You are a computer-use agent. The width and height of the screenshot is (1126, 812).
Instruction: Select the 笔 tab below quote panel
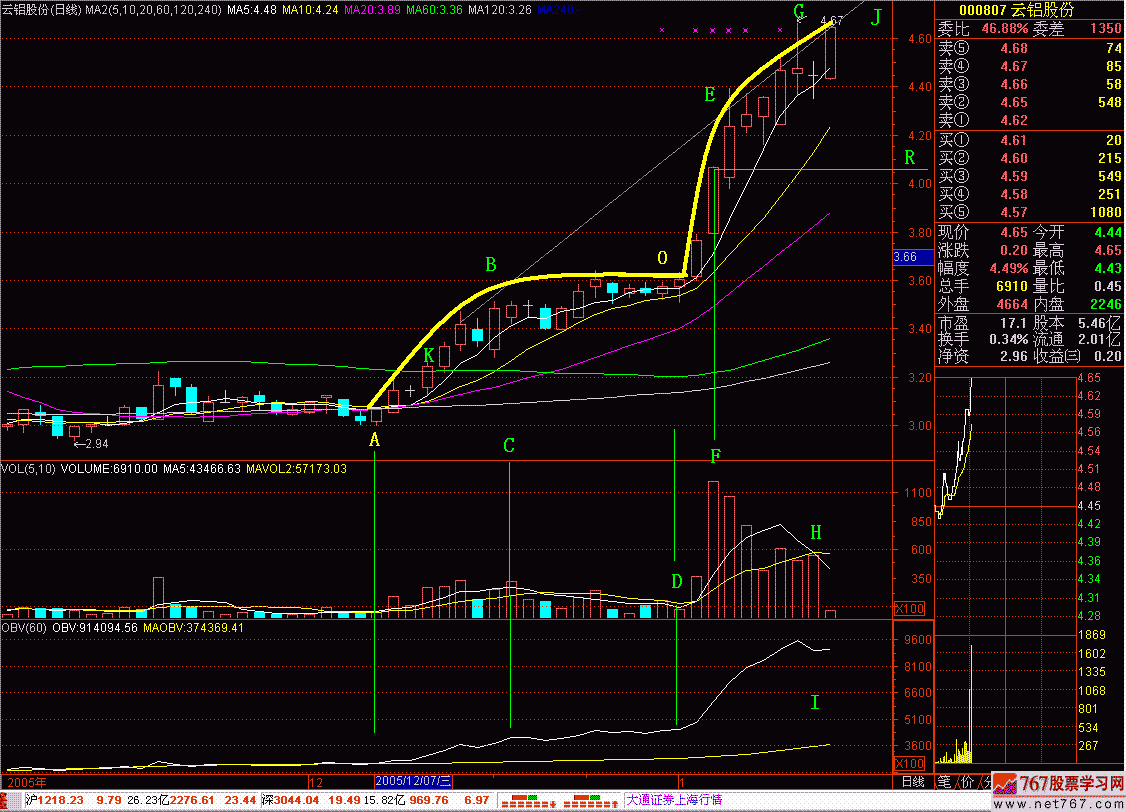[x=942, y=780]
